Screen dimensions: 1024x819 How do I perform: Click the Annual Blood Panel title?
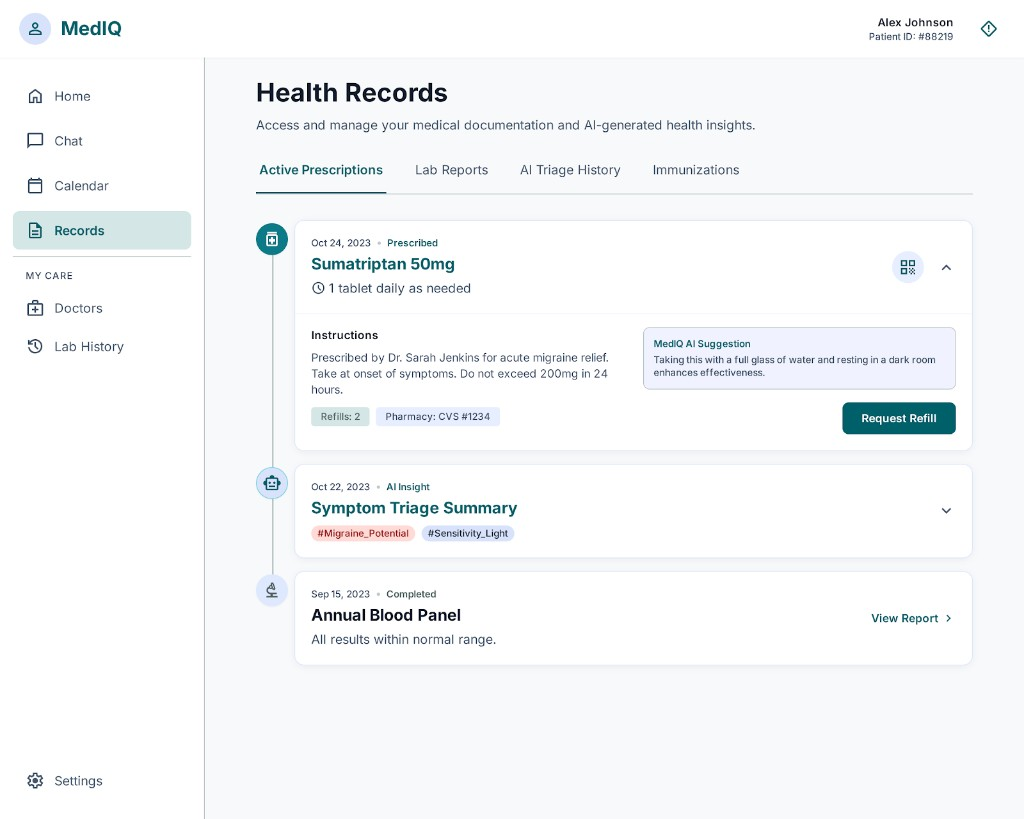386,615
